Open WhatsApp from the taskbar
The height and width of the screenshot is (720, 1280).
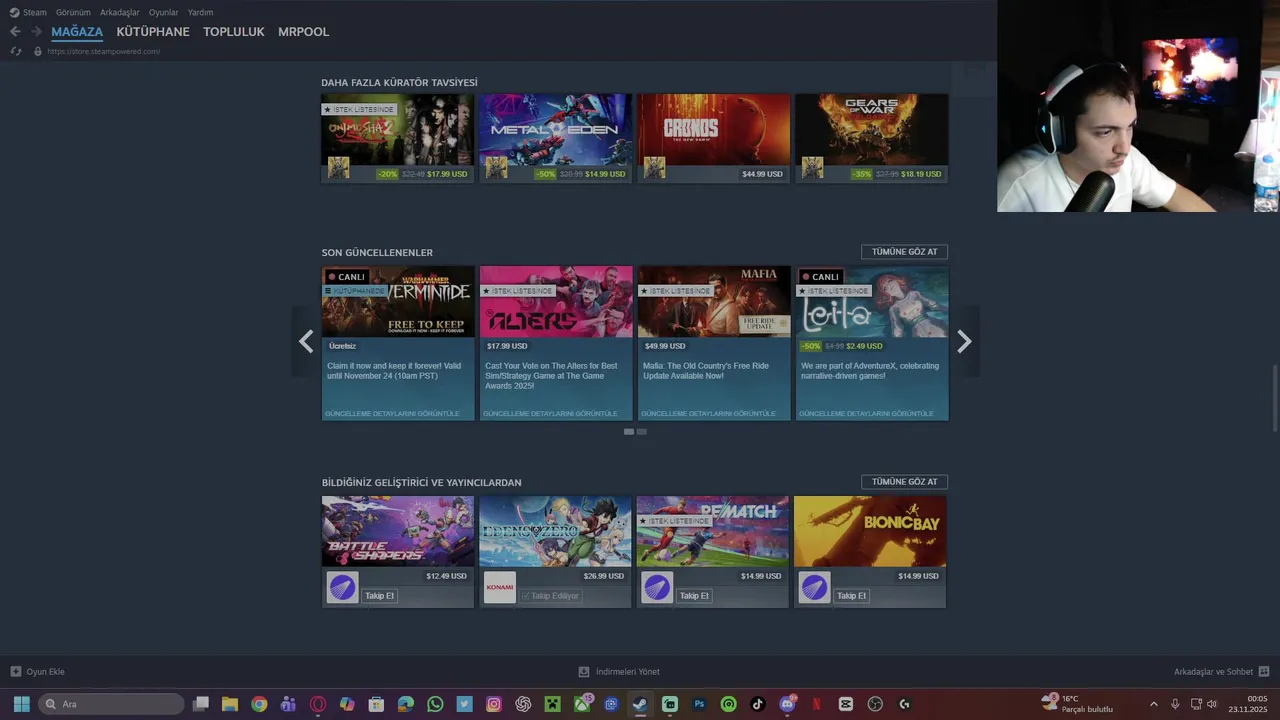(x=435, y=704)
